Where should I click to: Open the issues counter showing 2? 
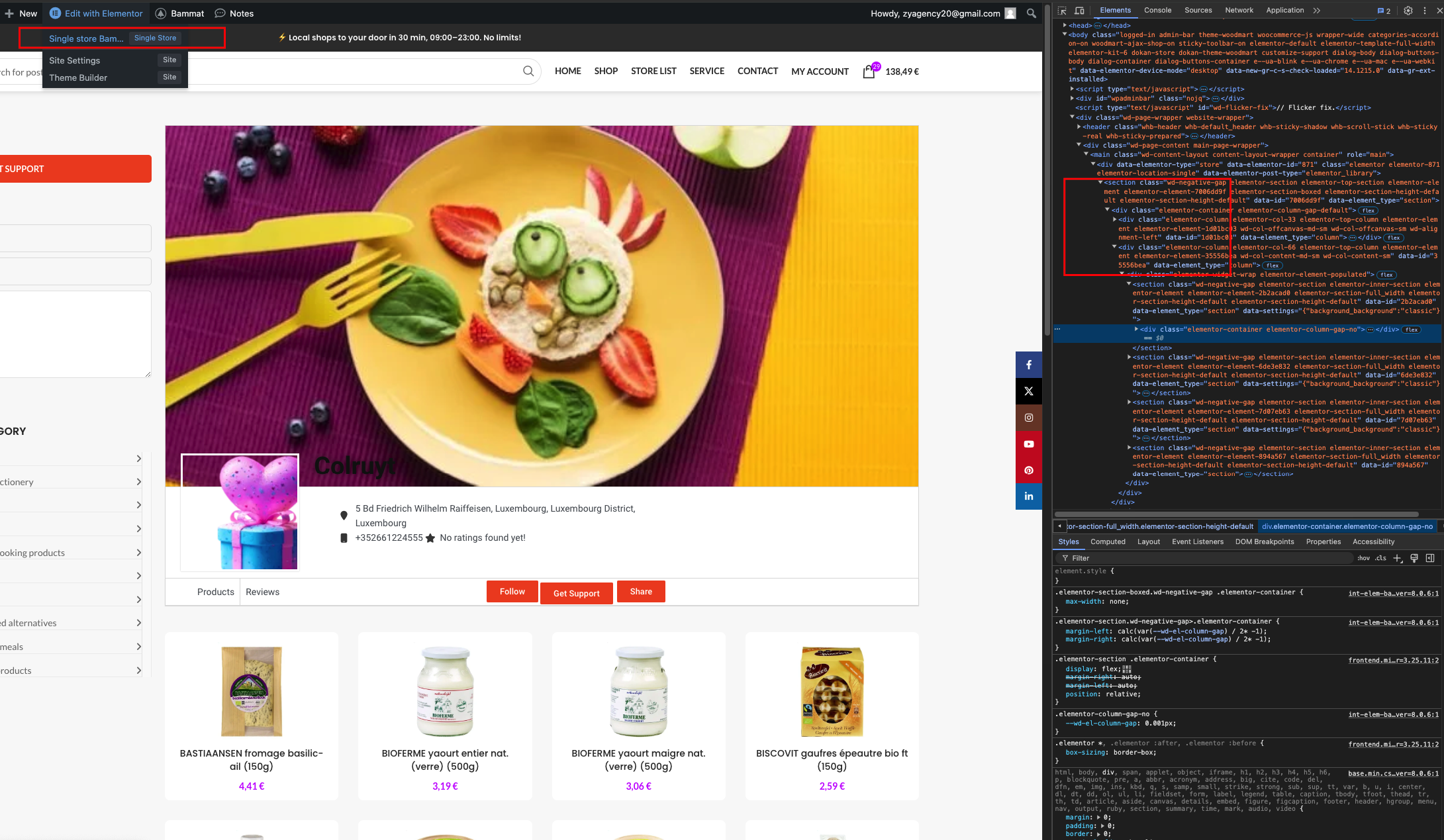tap(1384, 11)
